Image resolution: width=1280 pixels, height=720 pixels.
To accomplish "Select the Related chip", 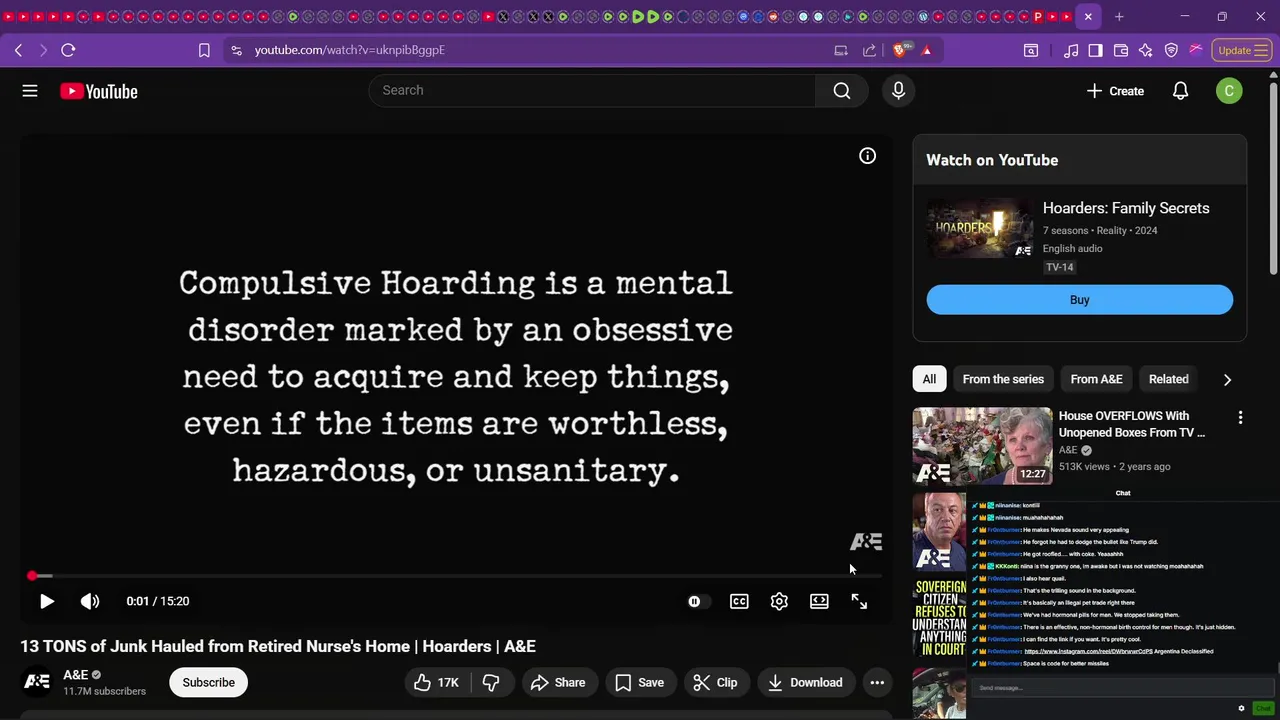I will pyautogui.click(x=1168, y=379).
